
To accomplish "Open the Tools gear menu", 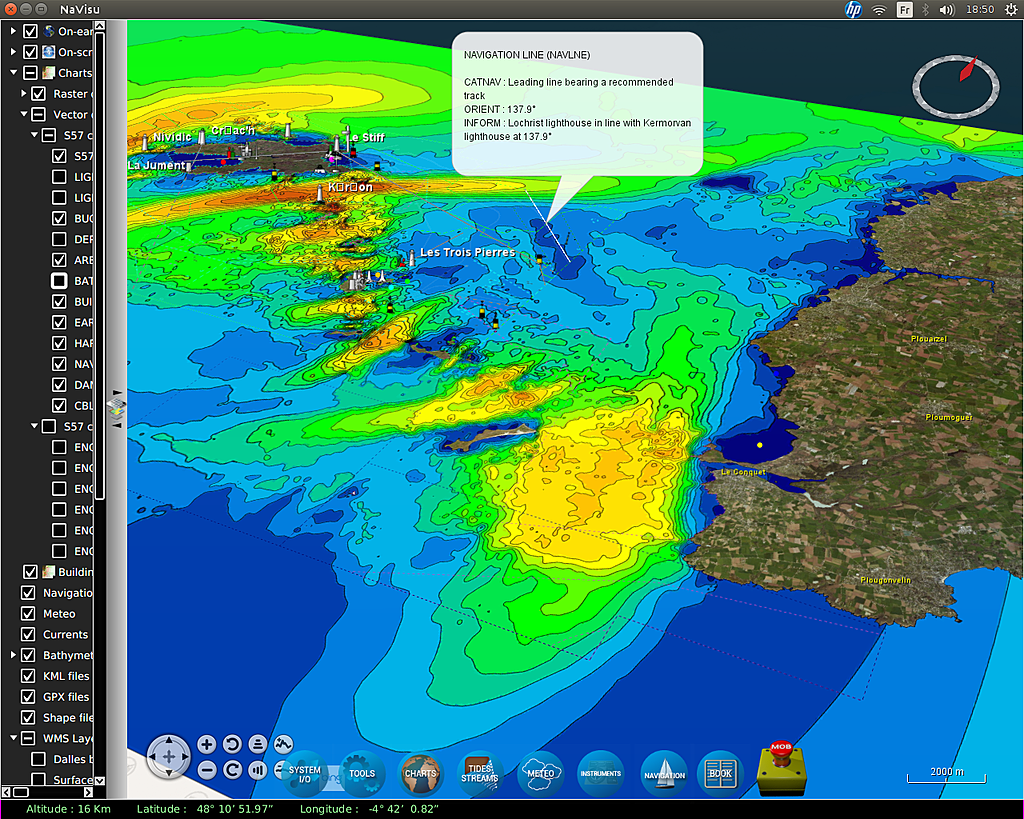I will pos(362,773).
